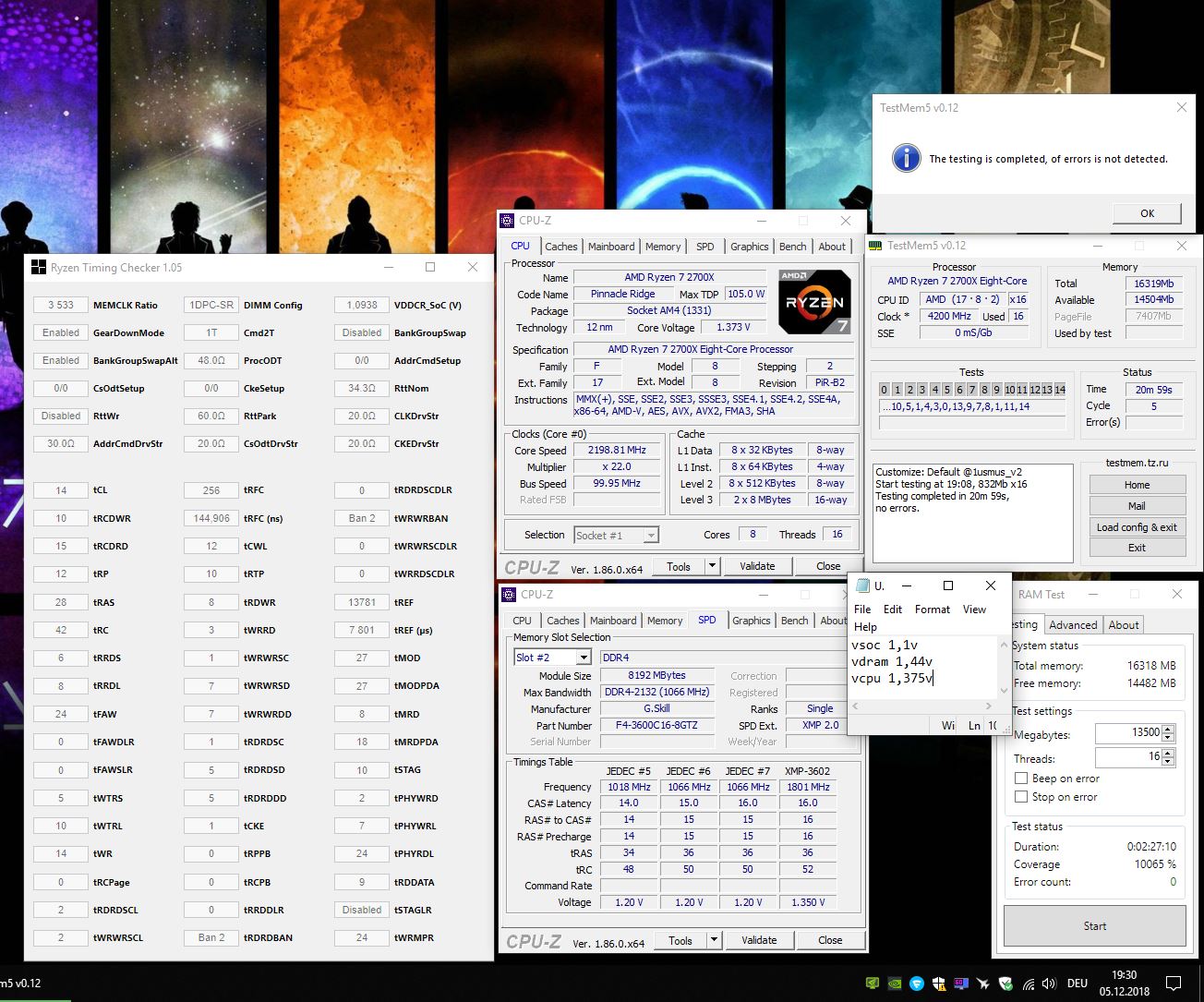
Task: Open the Format menu in Notepad
Action: tap(933, 610)
